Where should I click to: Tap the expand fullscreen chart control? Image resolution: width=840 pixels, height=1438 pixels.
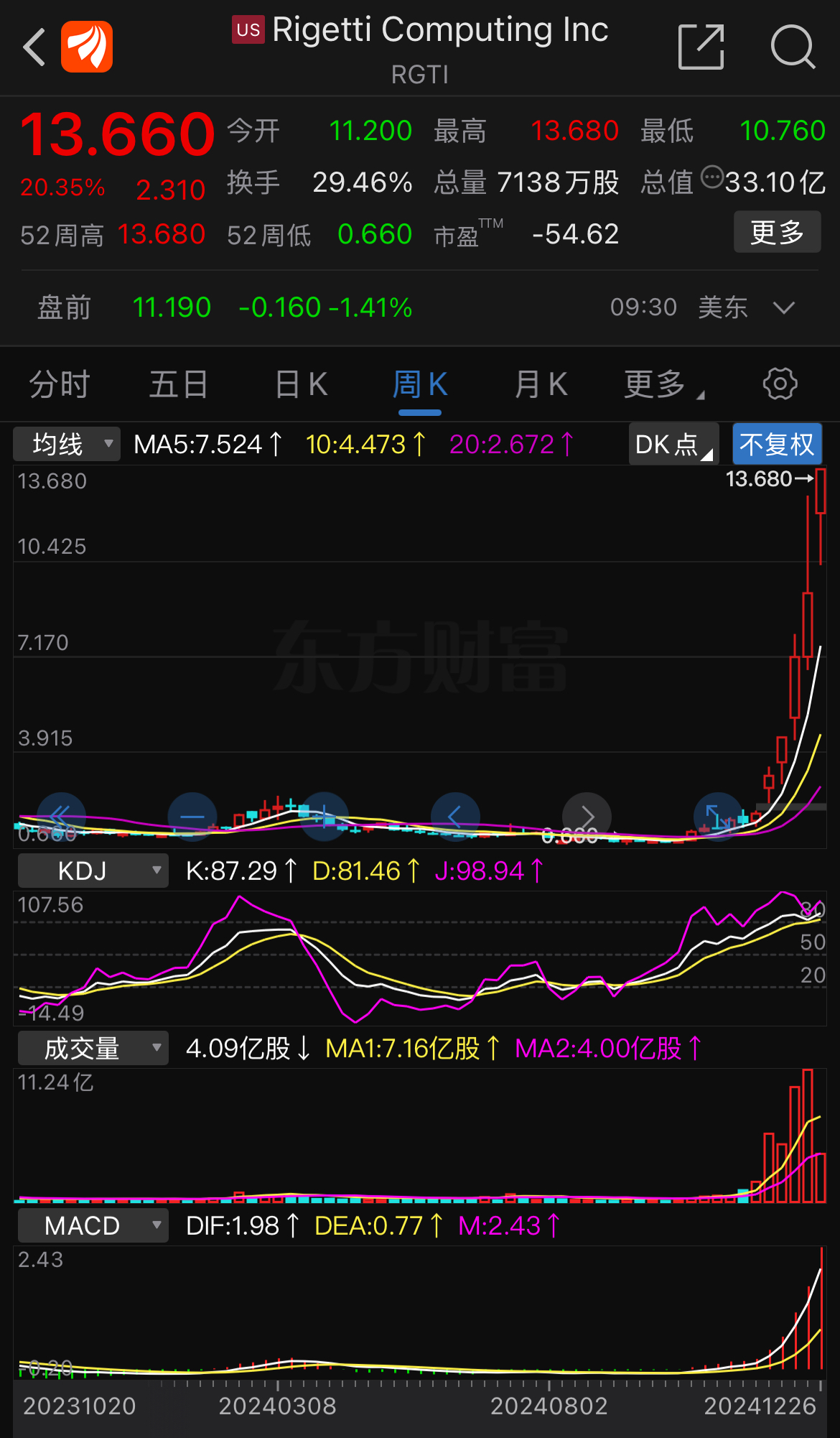coord(718,817)
